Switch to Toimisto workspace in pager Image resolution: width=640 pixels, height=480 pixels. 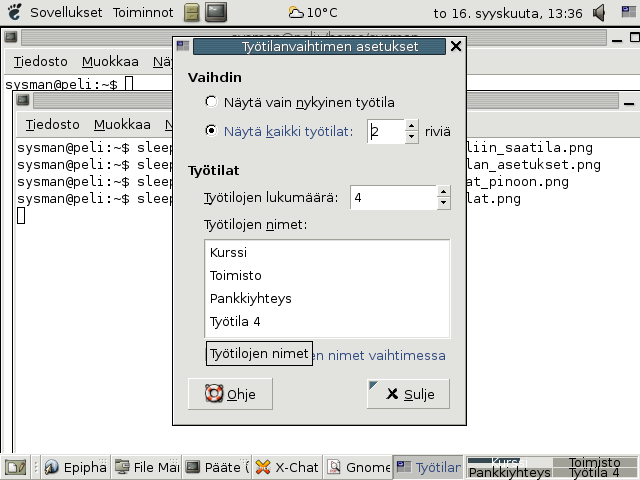595,462
